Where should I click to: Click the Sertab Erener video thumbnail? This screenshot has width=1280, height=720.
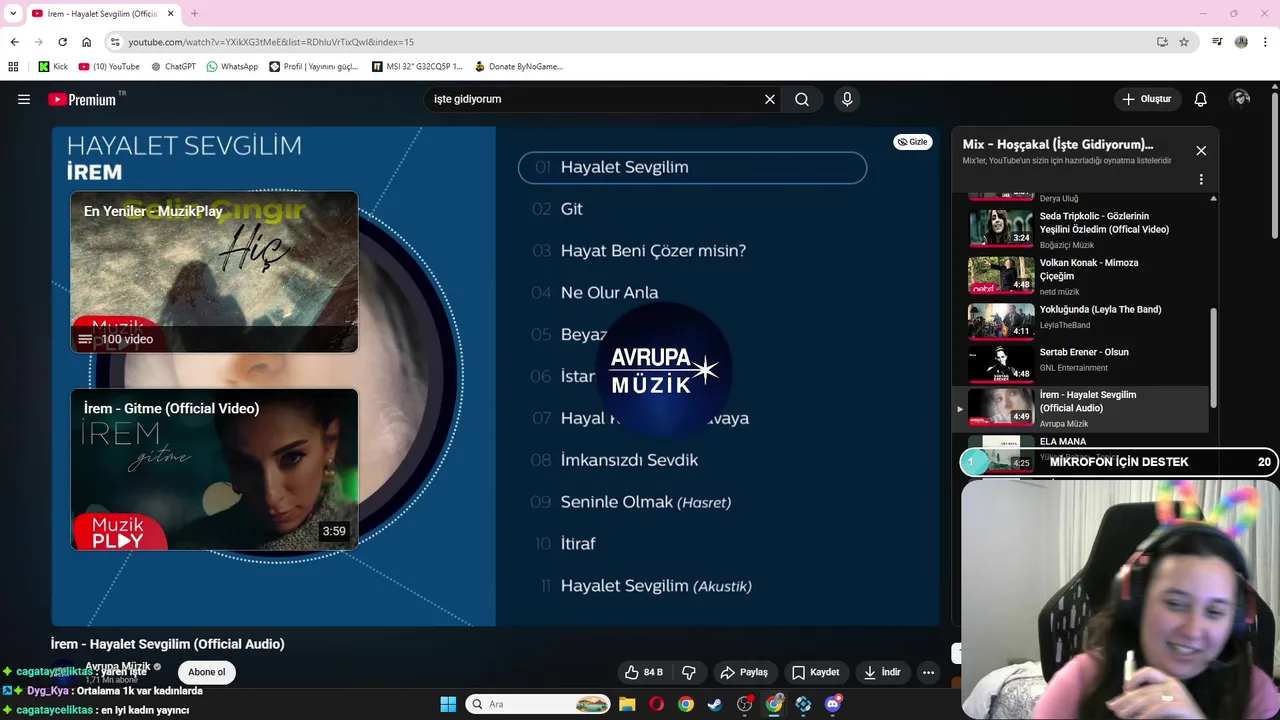pos(1001,364)
